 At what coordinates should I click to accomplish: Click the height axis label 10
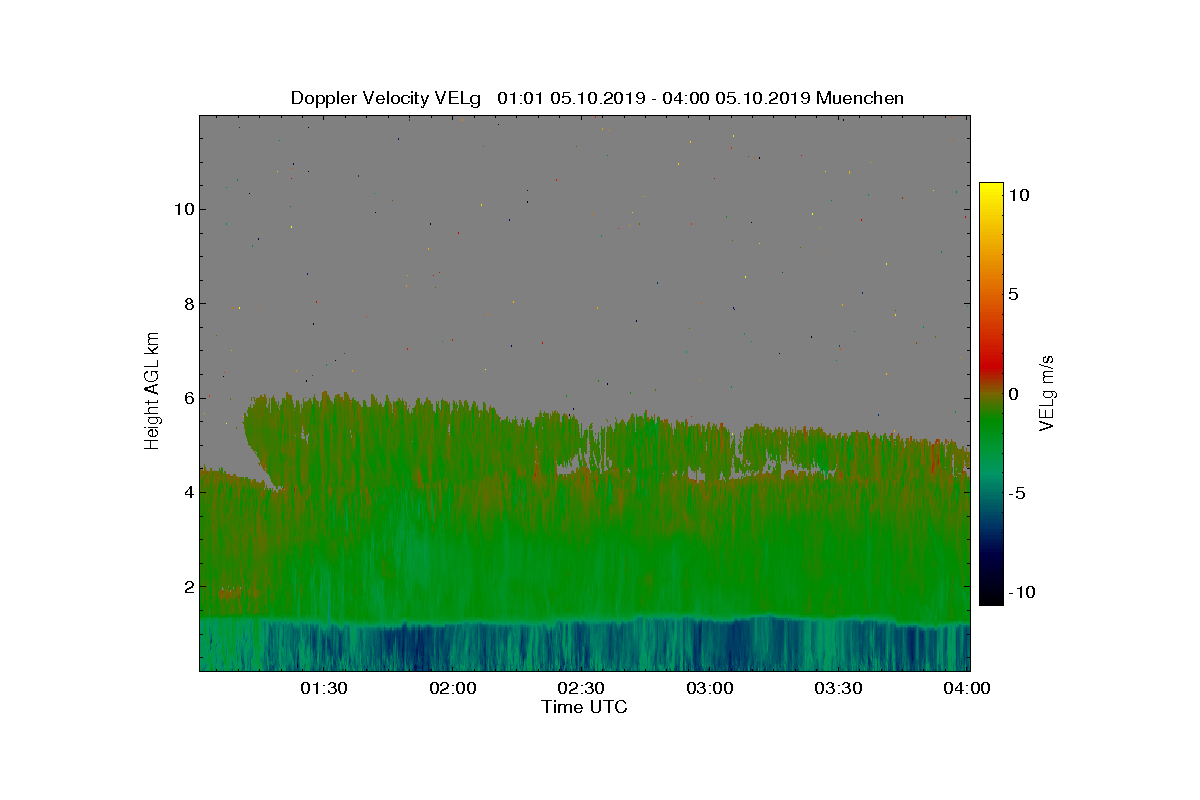(182, 209)
